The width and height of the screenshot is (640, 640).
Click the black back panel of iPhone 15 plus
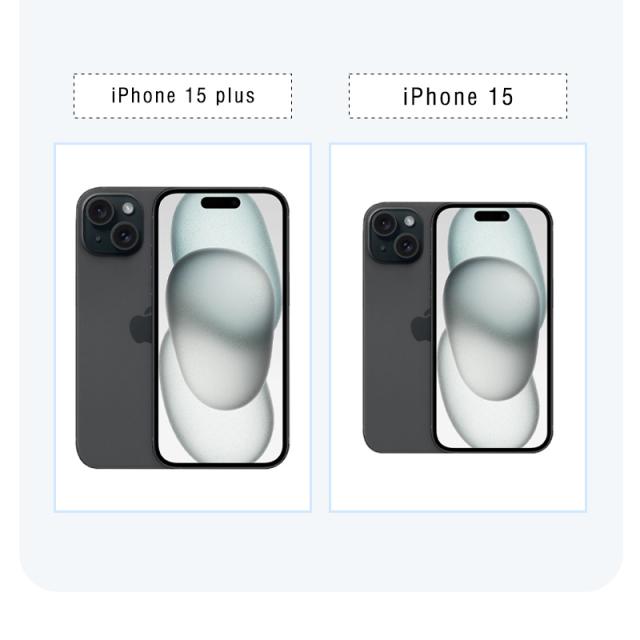point(115,367)
